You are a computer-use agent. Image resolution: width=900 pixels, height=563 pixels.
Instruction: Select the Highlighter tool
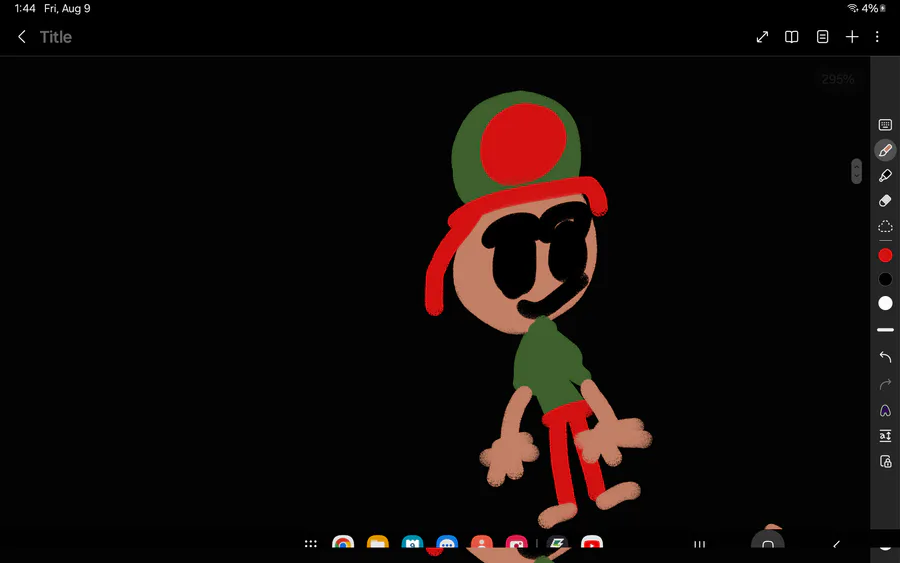[x=885, y=176]
